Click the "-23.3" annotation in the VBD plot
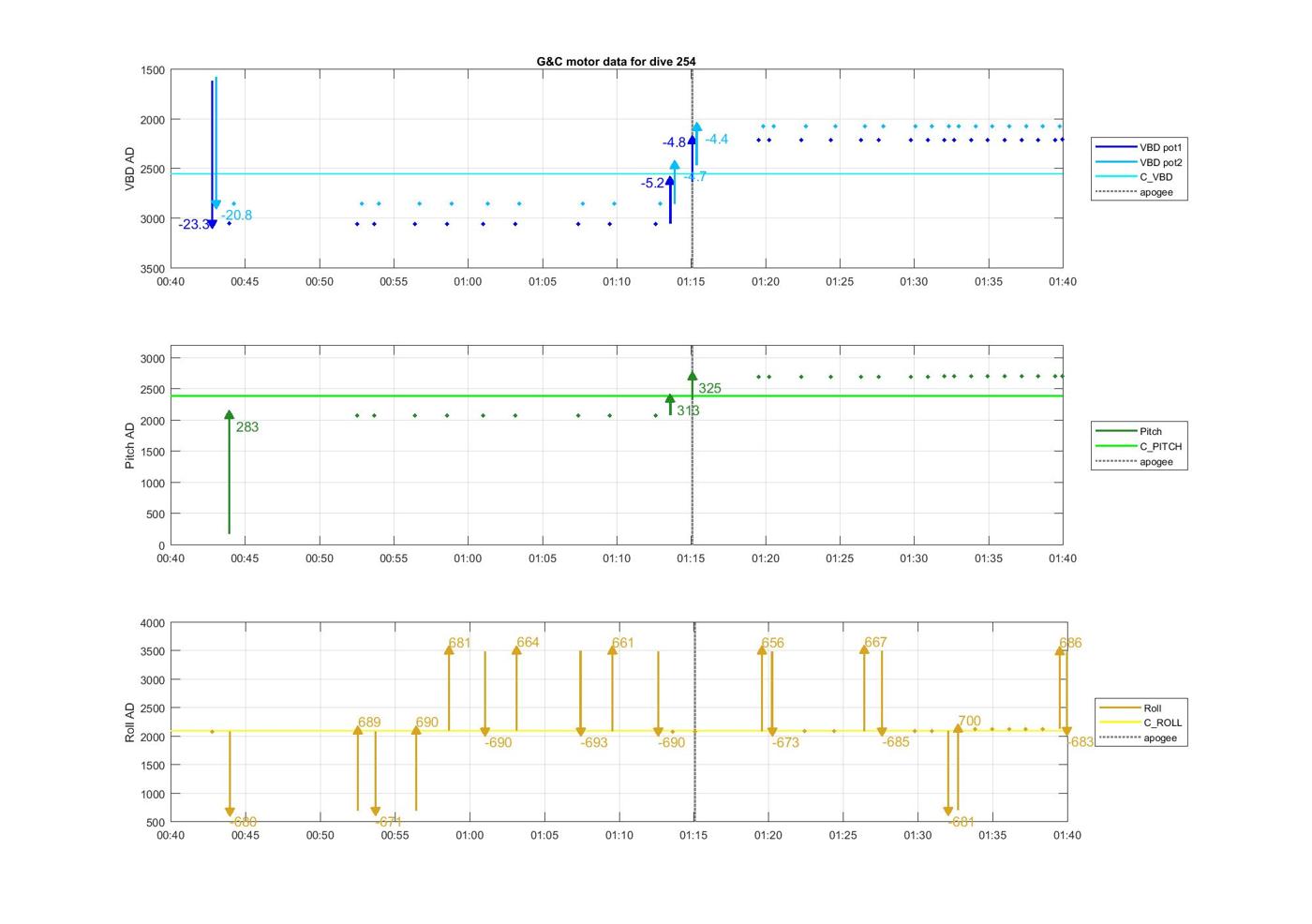Screen dimensions: 1312x924 coord(193,225)
